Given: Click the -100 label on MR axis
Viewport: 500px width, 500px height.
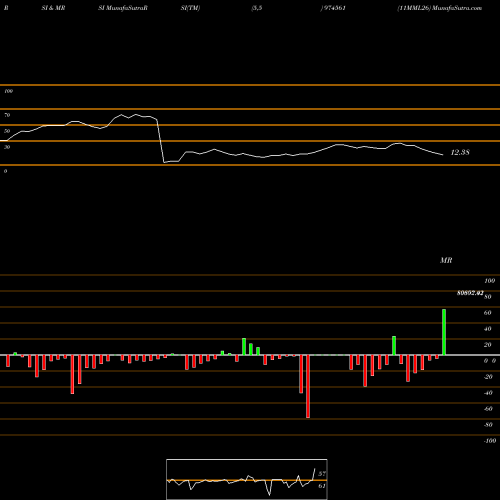Looking at the screenshot, I should [489, 441].
